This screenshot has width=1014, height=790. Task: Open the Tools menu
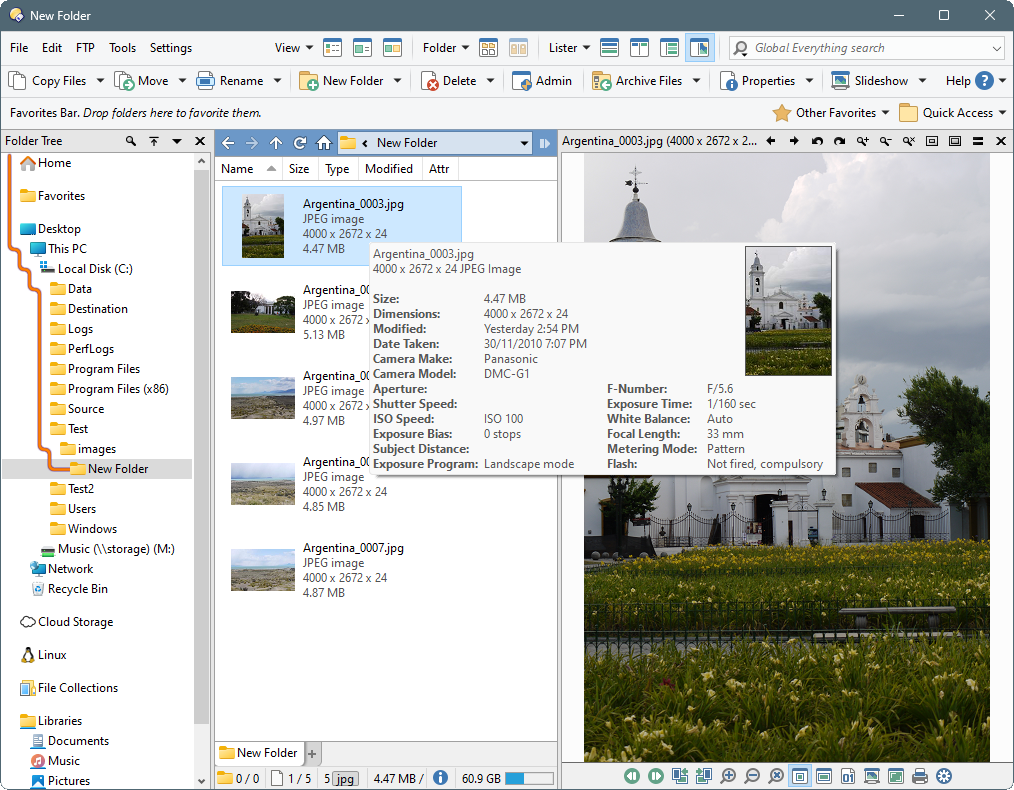tap(122, 48)
